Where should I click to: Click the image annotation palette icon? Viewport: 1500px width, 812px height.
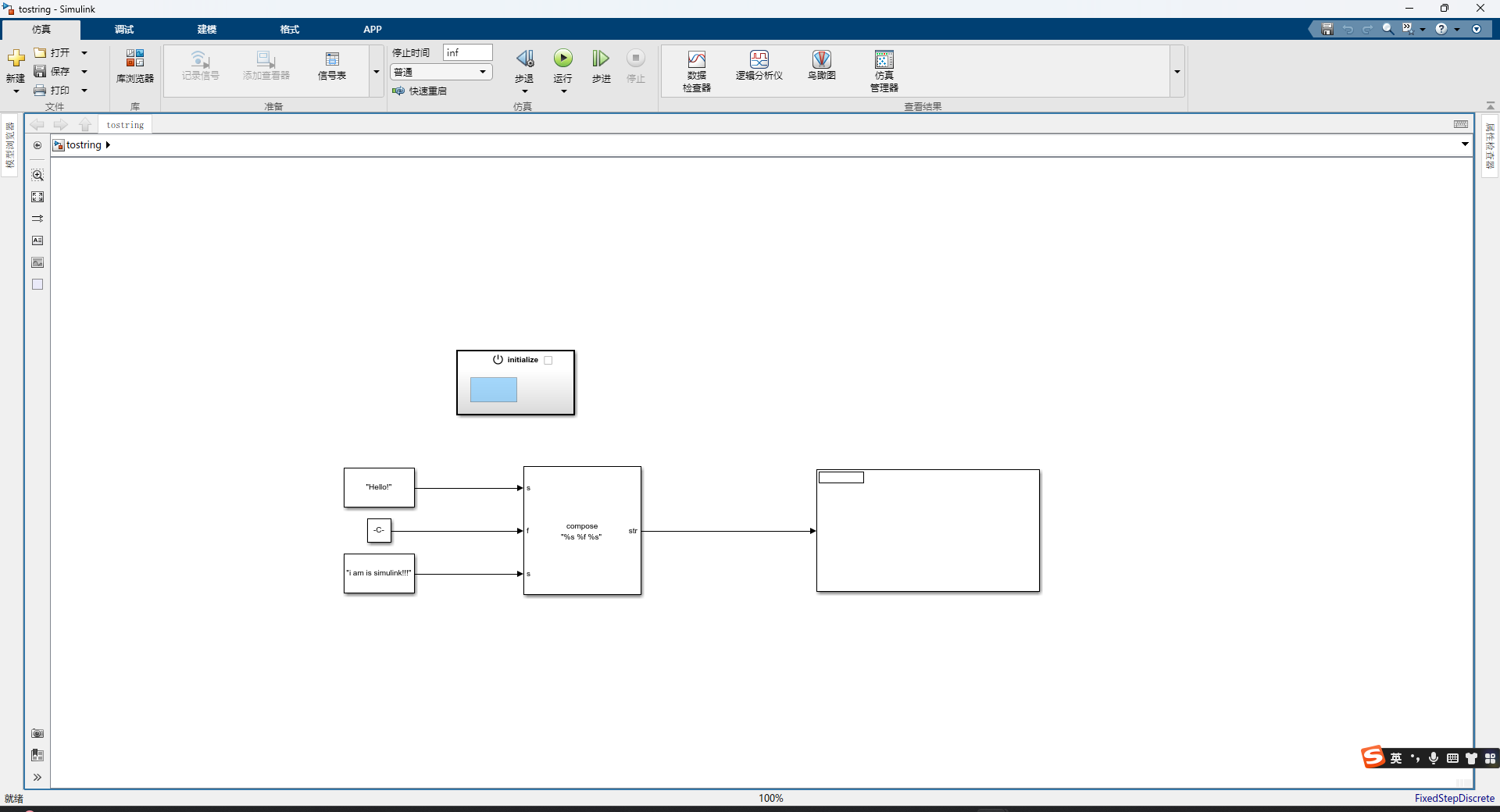(37, 262)
